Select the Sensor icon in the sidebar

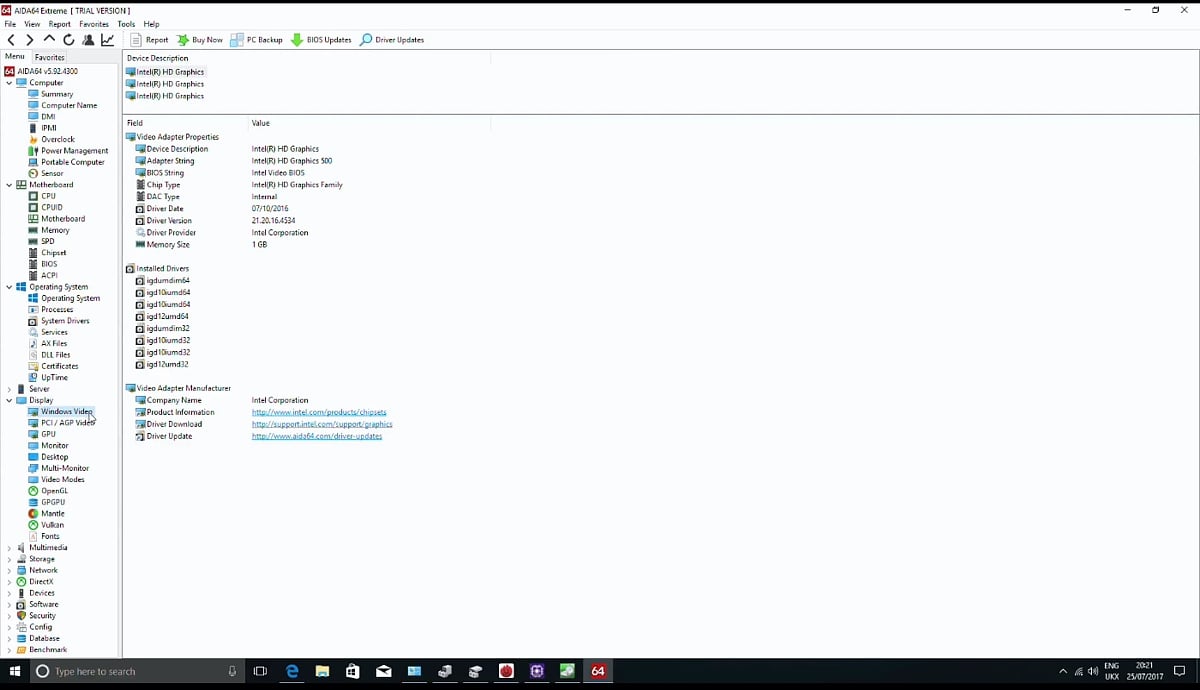point(33,173)
